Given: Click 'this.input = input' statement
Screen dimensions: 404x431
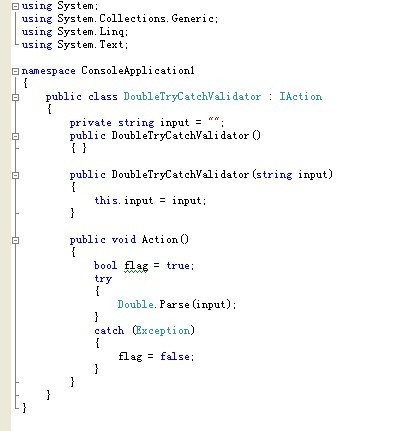Looking at the screenshot, I should click(150, 201).
